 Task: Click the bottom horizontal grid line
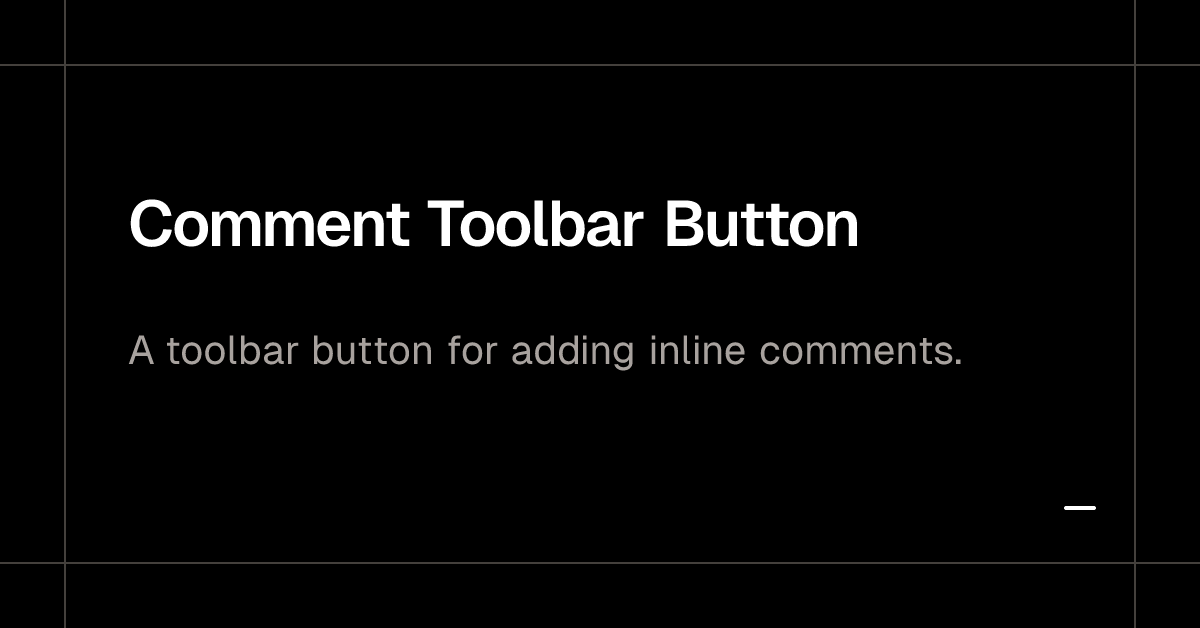[x=600, y=563]
